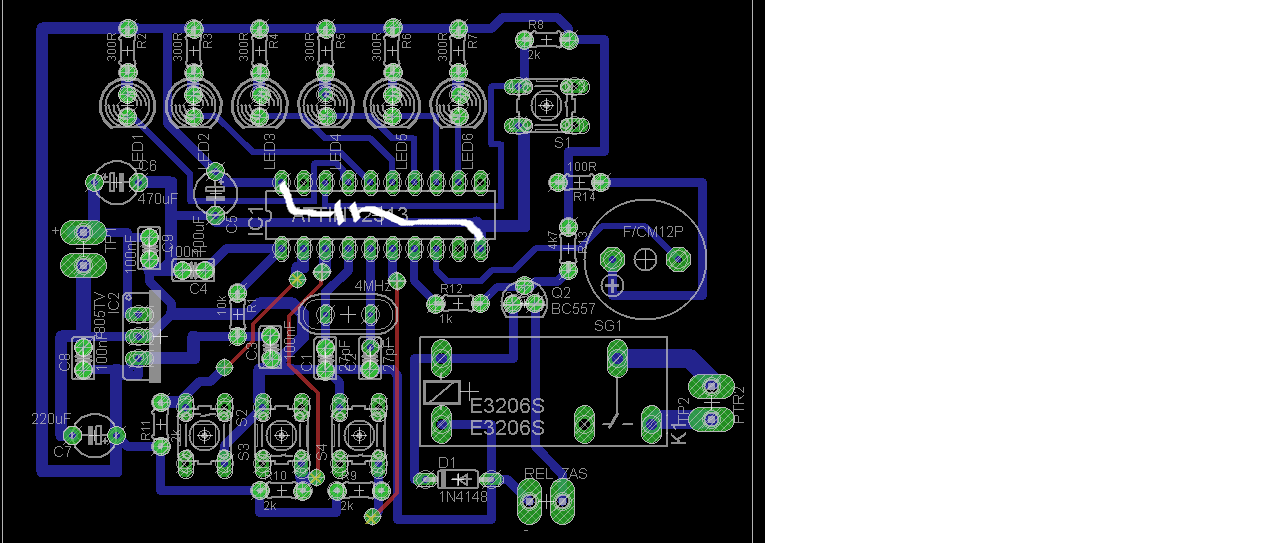Viewport: 1266px width, 543px height.
Task: Click the K1 relay designator
Action: tap(677, 432)
